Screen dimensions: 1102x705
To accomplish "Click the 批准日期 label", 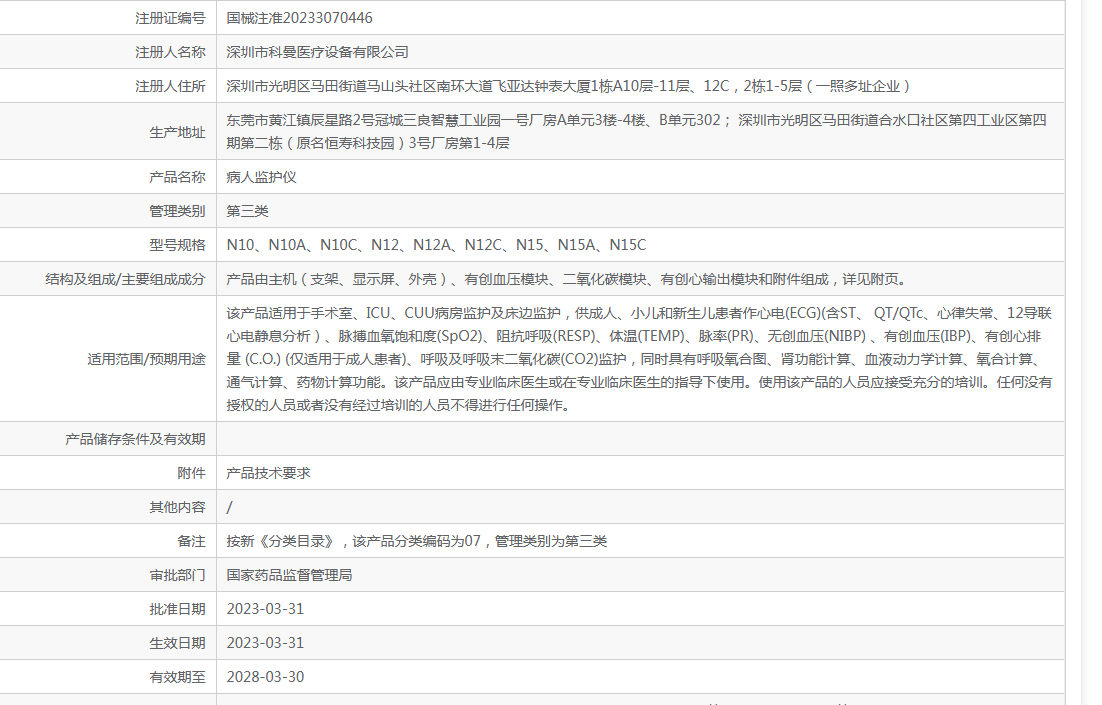I will click(177, 609).
